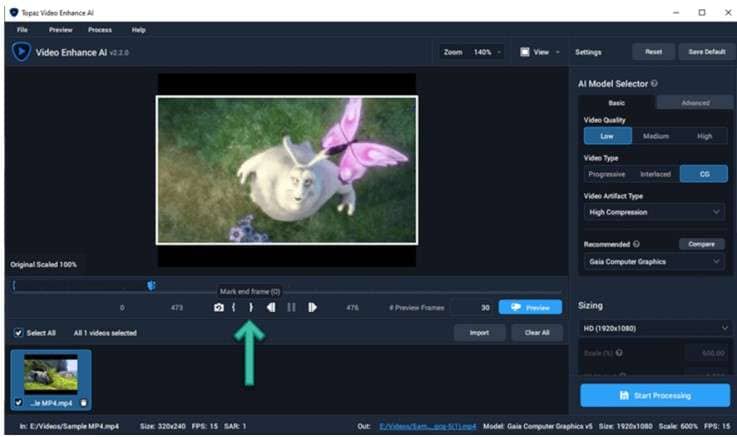Open the Process menu
The height and width of the screenshot is (437, 737).
click(x=100, y=30)
